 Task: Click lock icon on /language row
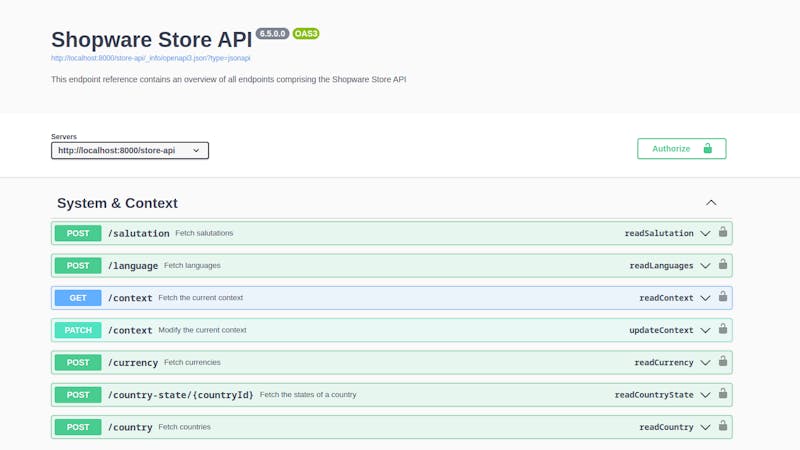point(723,264)
